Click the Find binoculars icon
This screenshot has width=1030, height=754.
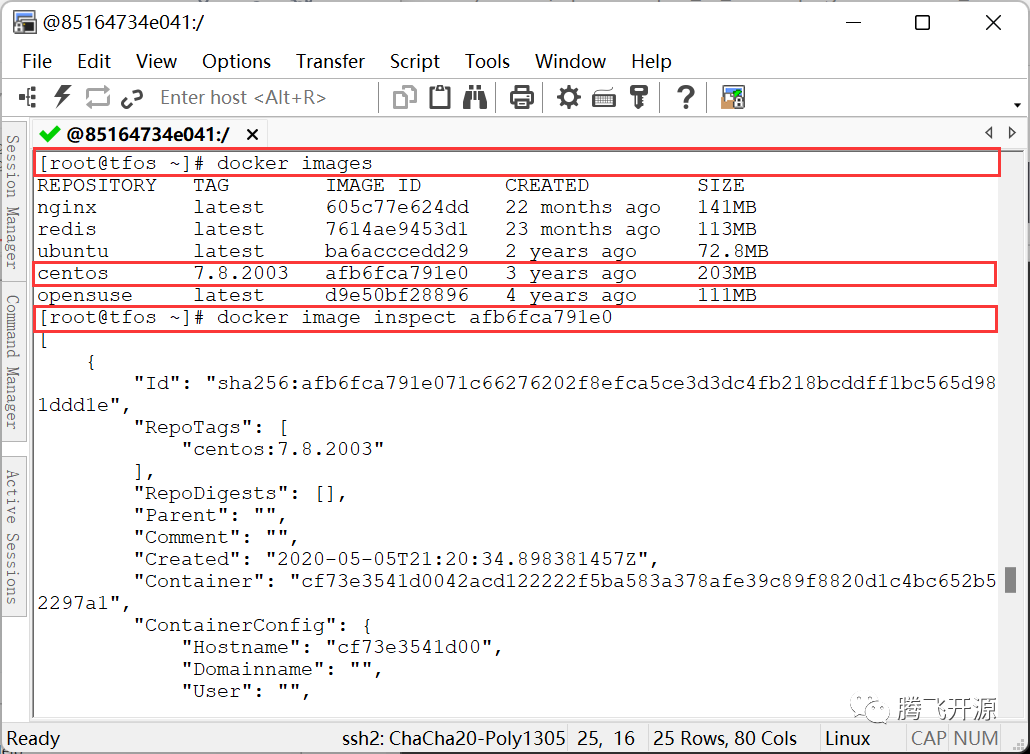tap(474, 97)
